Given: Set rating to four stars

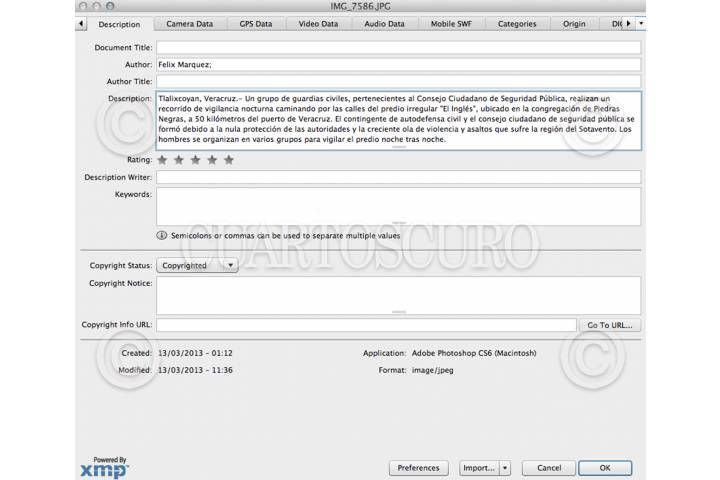Looking at the screenshot, I should [212, 159].
